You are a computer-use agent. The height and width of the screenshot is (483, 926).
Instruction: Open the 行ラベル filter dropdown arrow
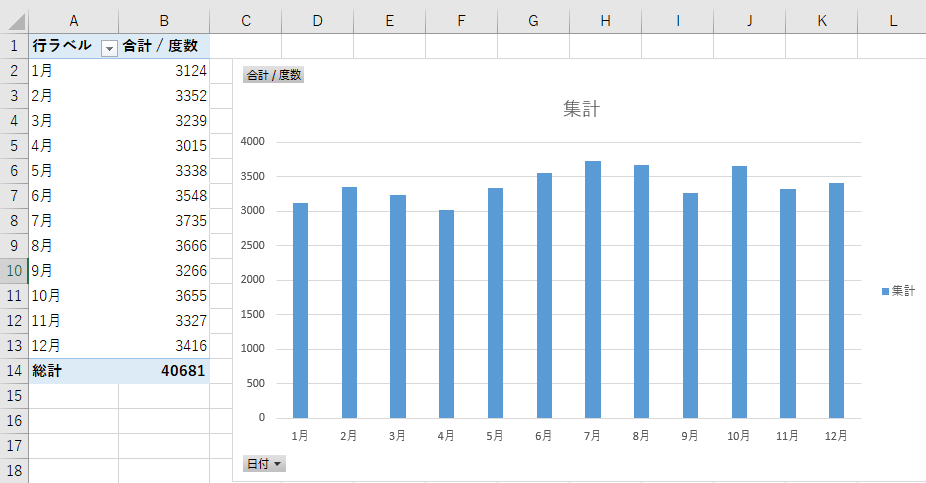pos(109,47)
